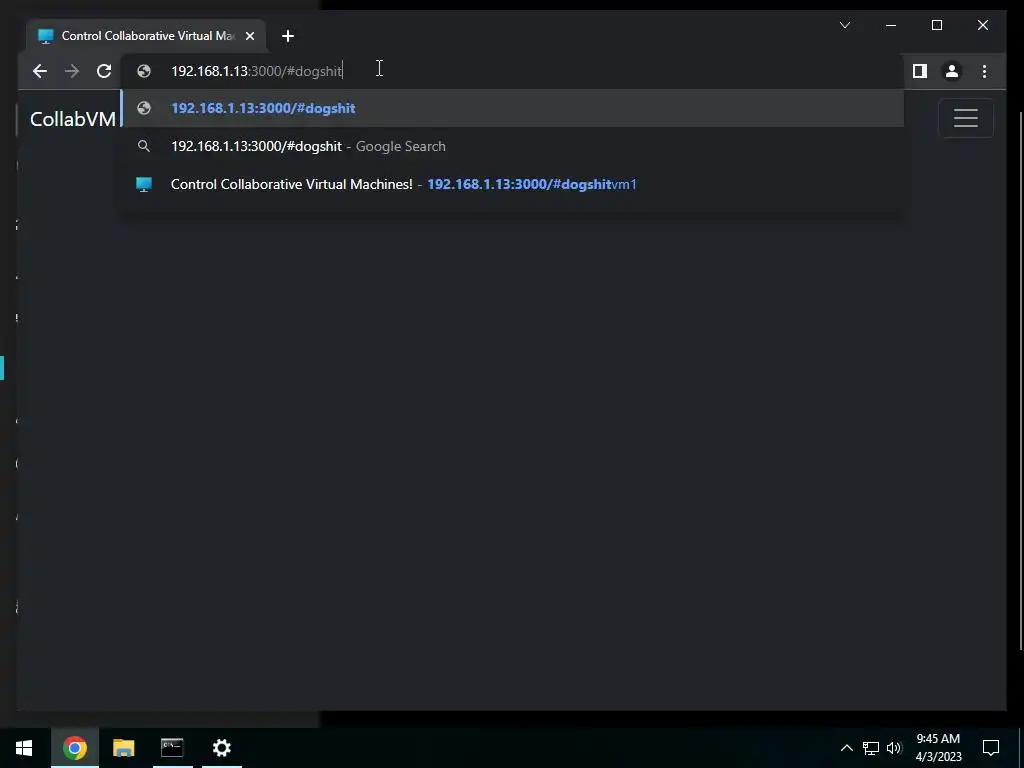
Task: Select the Control Collaborative Virtual Machines! history suggestion
Action: click(x=513, y=184)
